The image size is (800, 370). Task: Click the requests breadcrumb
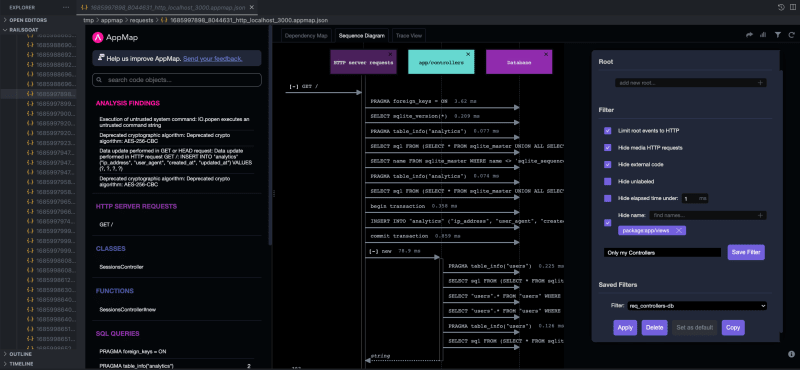click(x=141, y=20)
